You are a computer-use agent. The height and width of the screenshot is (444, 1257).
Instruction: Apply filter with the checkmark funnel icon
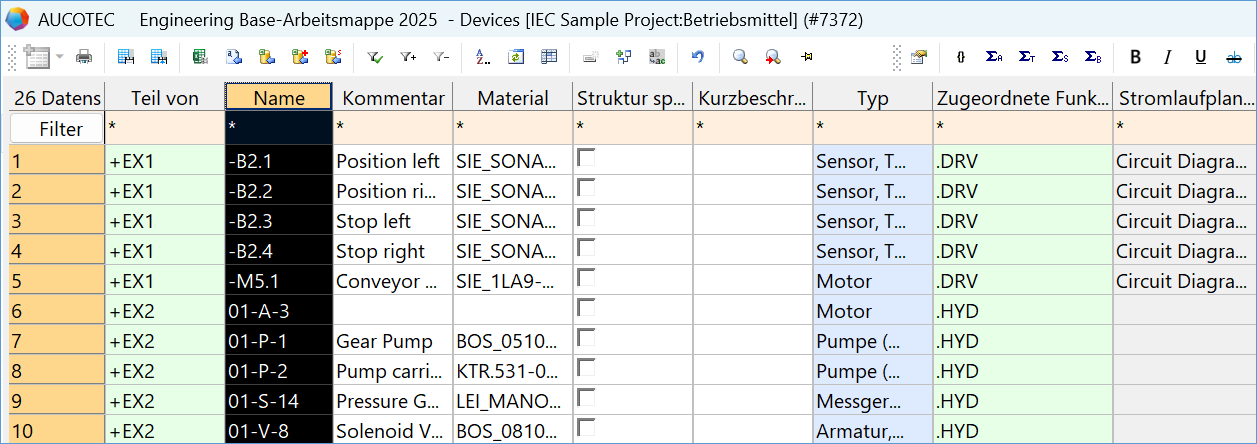click(376, 57)
